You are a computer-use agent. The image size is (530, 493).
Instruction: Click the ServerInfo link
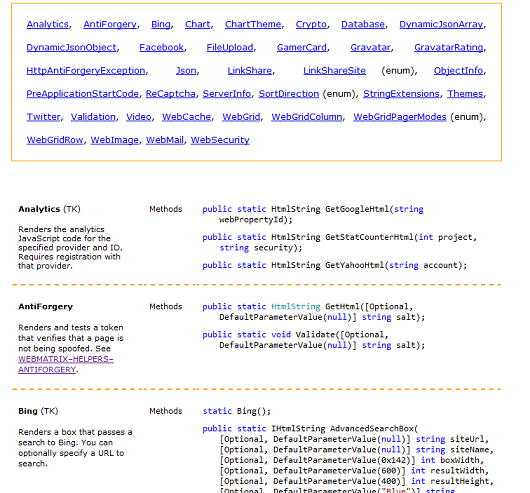[227, 94]
